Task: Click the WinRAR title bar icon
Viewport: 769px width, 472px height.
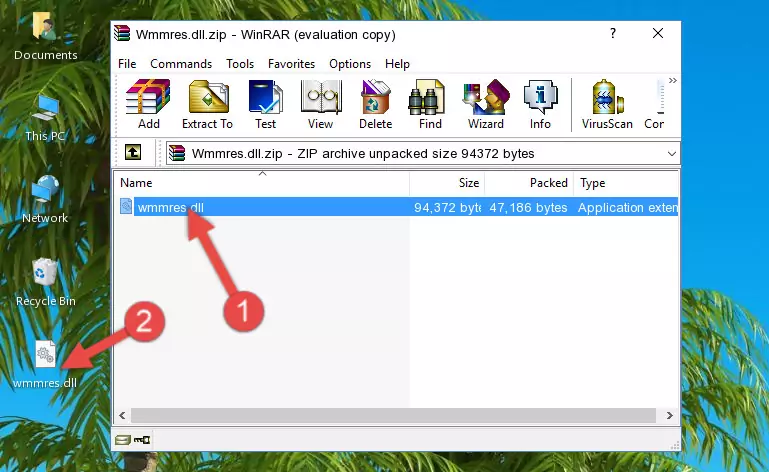Action: (x=122, y=34)
